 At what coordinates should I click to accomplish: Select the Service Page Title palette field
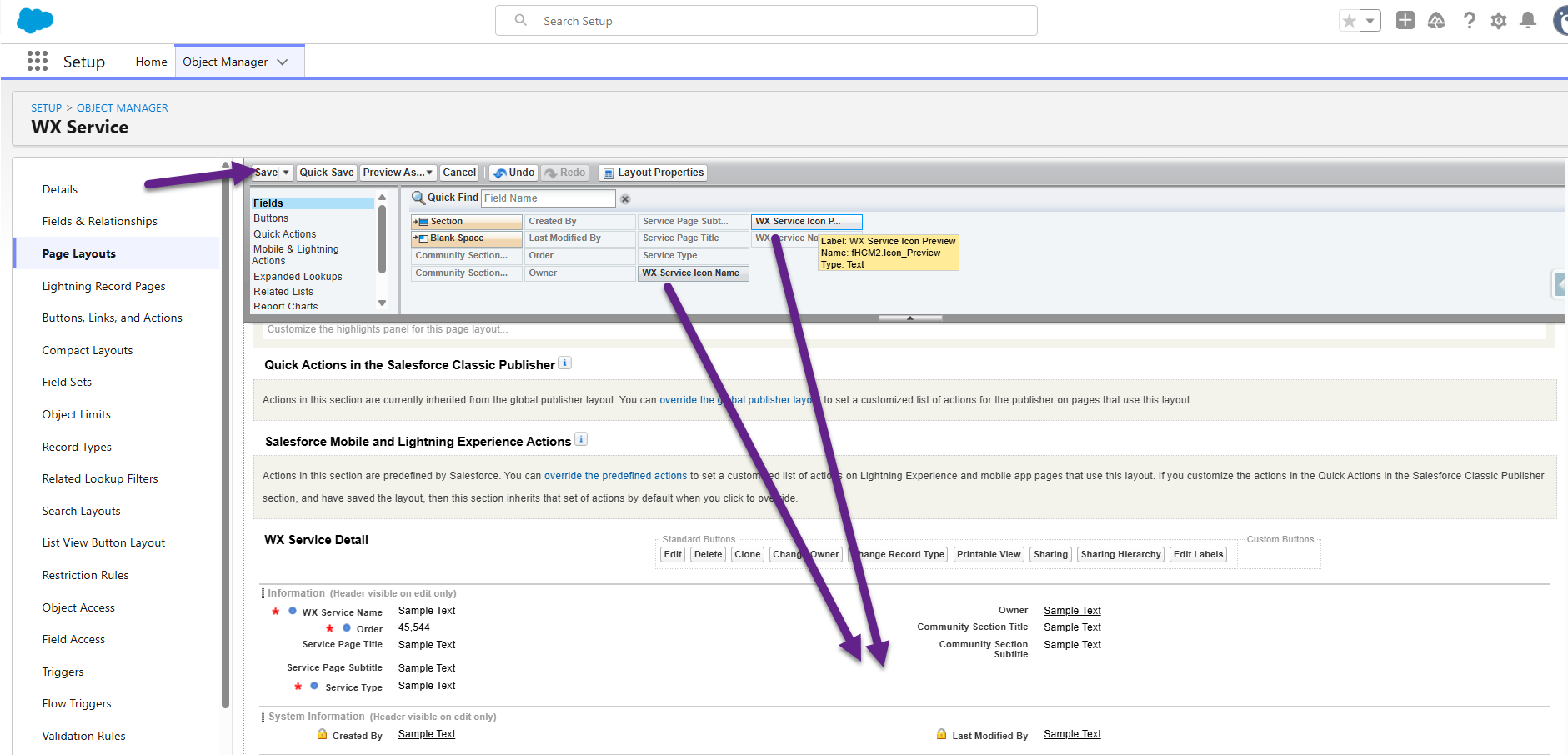tap(694, 238)
